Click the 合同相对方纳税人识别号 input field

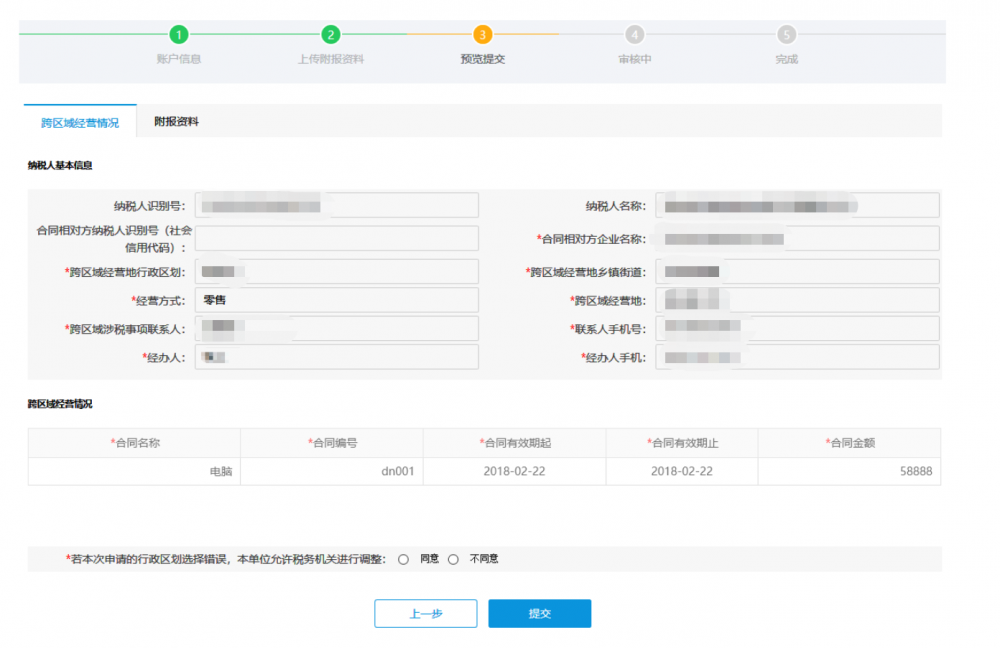coord(336,238)
